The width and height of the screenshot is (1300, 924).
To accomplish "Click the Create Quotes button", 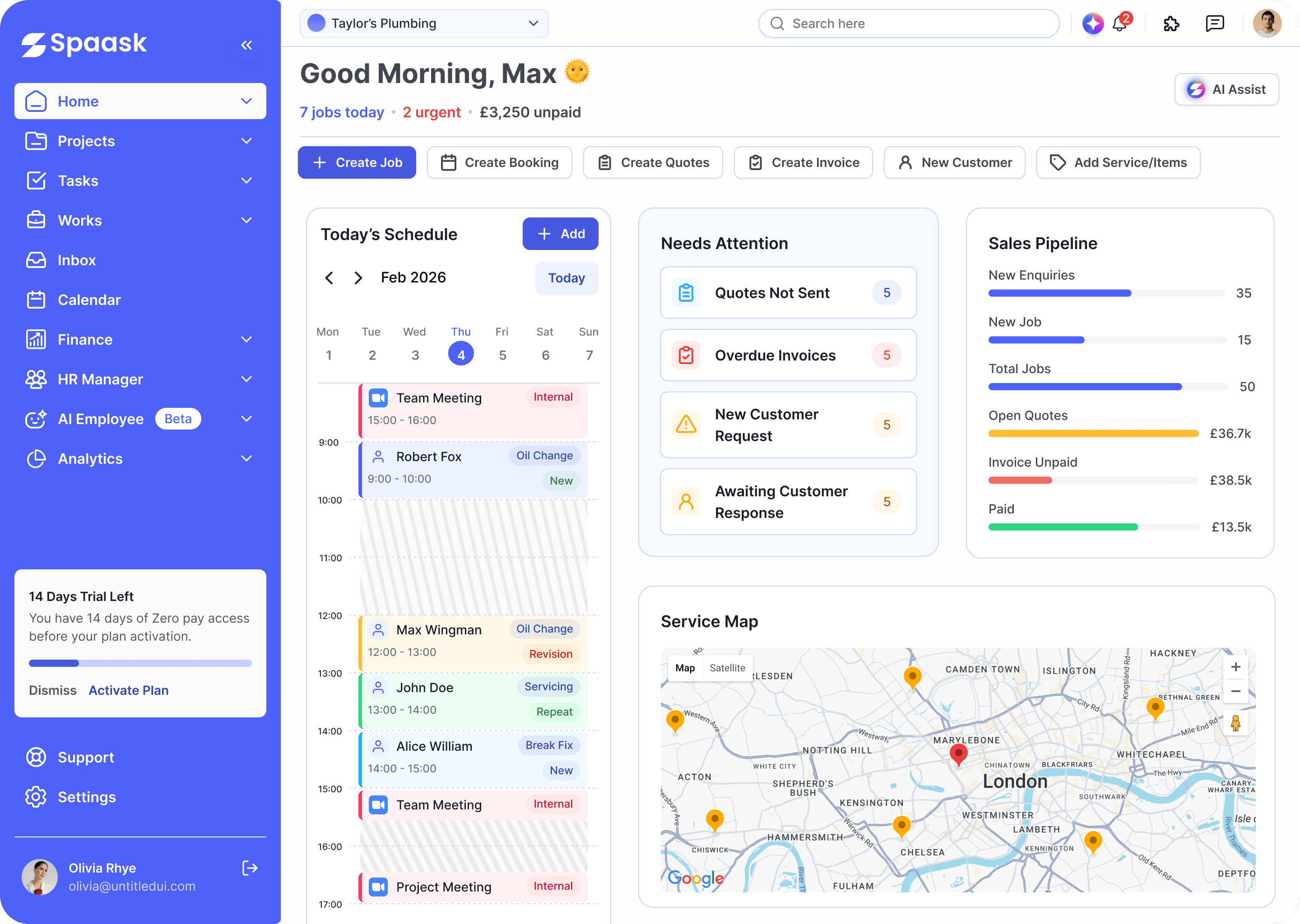I will 653,163.
